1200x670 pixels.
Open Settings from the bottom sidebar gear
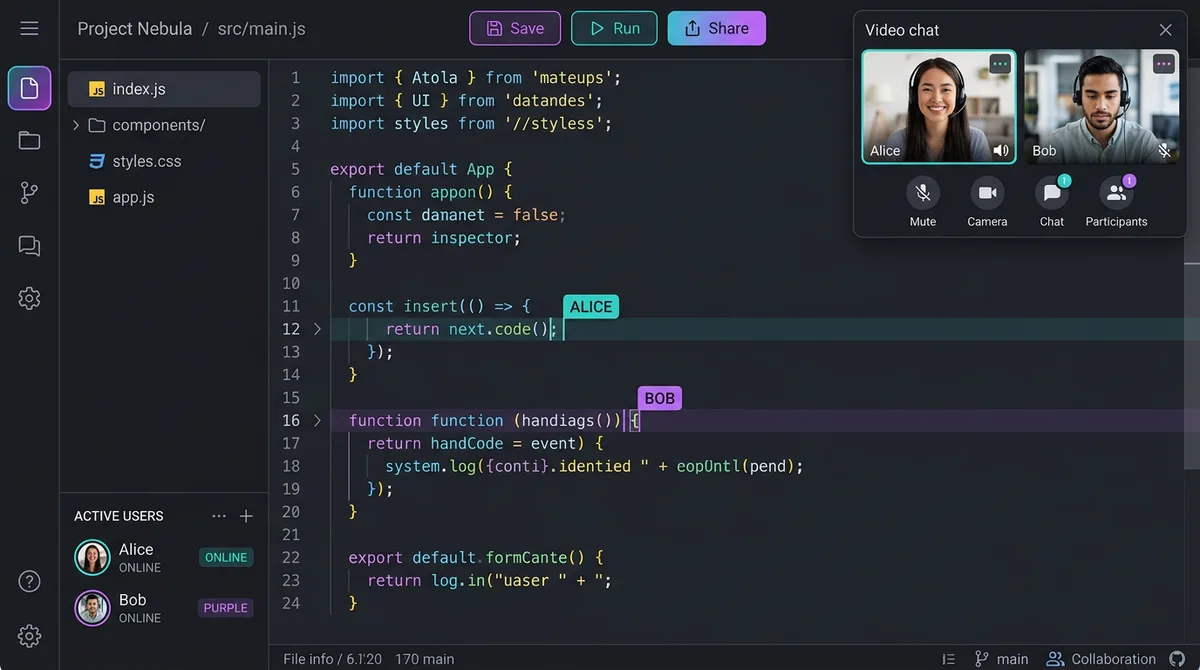click(29, 635)
